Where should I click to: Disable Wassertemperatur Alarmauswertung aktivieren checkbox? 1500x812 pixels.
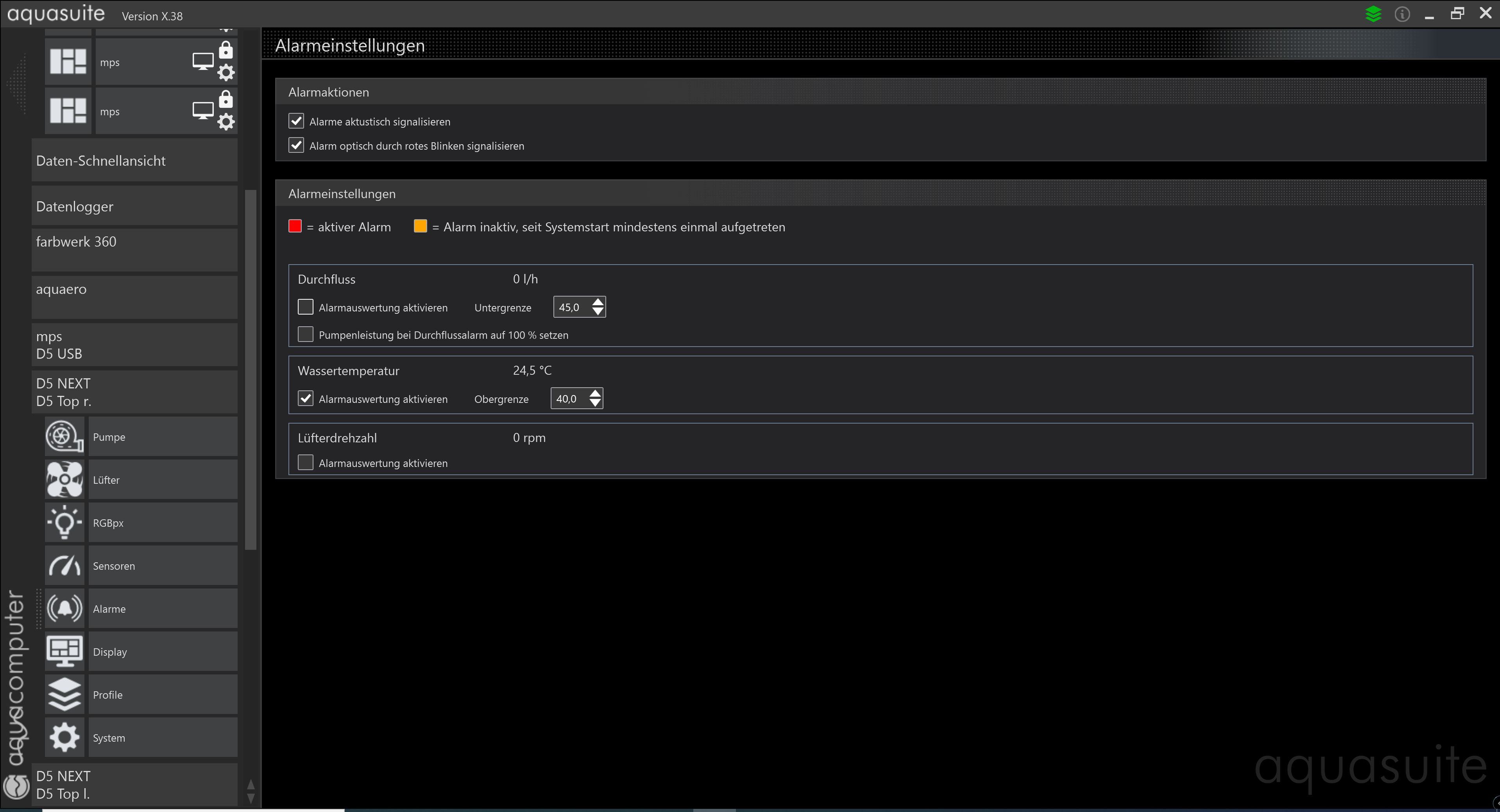(x=306, y=398)
